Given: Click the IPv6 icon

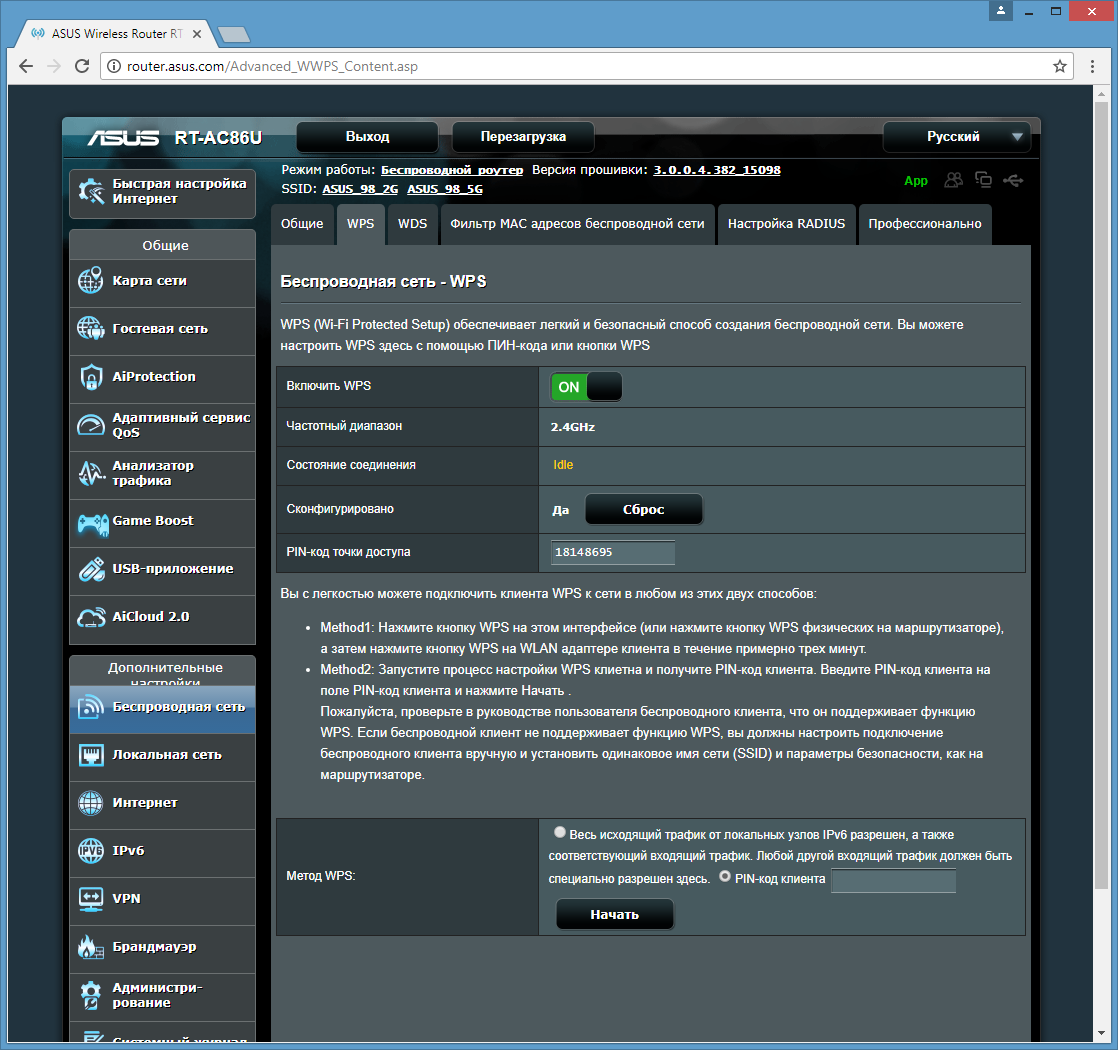Looking at the screenshot, I should click(x=91, y=850).
